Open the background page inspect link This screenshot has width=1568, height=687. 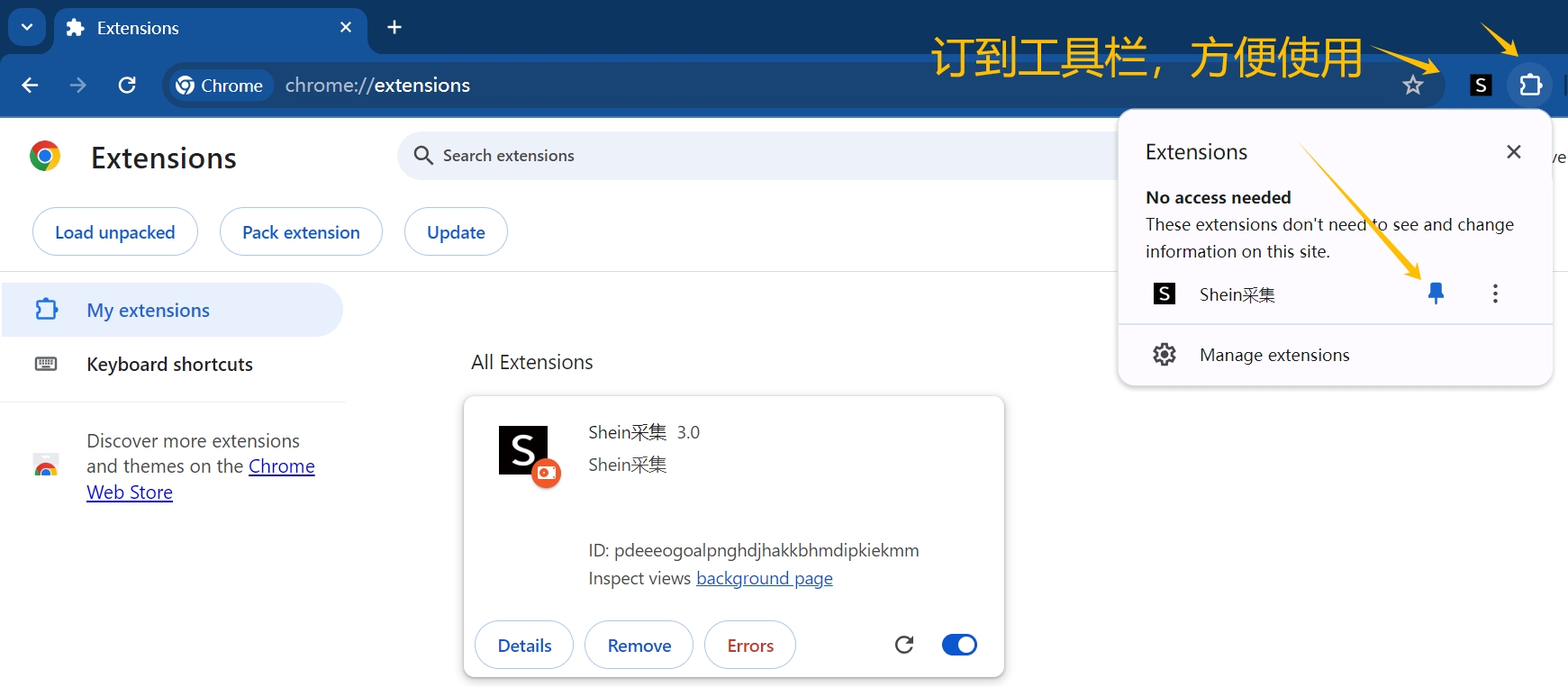pyautogui.click(x=765, y=579)
